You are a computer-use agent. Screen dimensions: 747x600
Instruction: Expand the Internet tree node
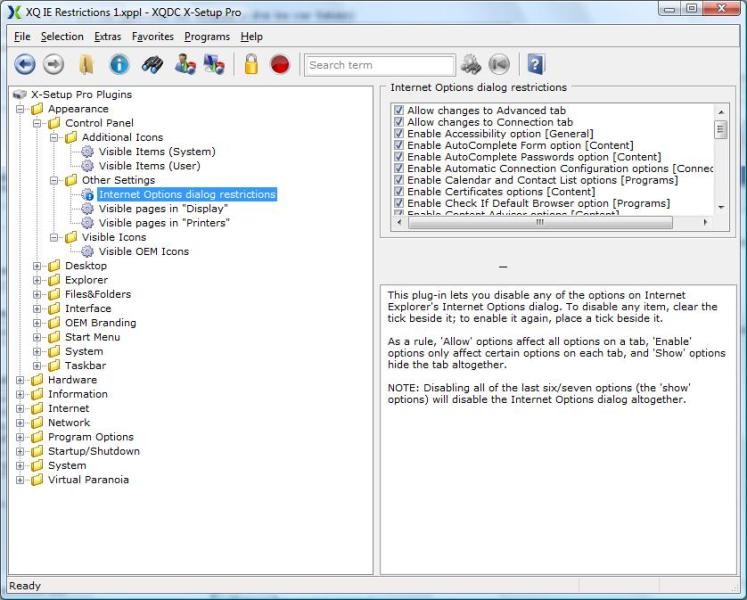click(x=20, y=408)
